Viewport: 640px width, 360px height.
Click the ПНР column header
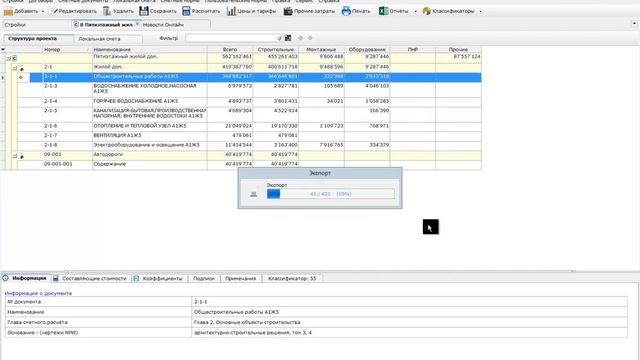[x=413, y=49]
